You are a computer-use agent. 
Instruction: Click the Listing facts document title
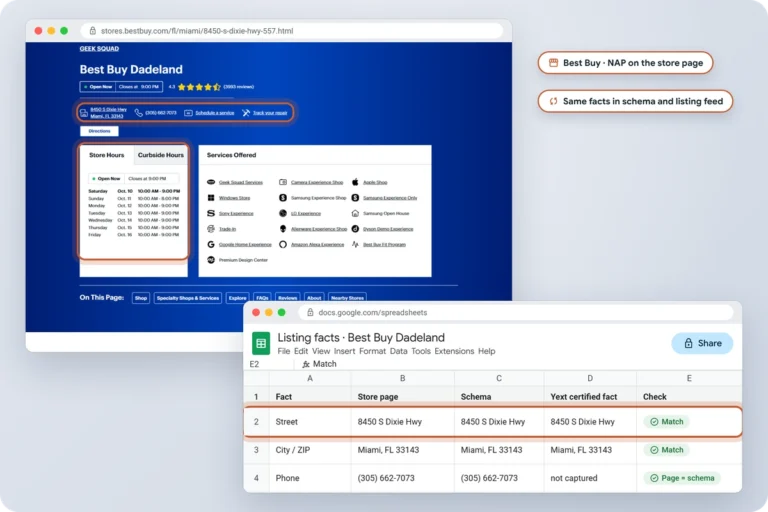pyautogui.click(x=361, y=338)
